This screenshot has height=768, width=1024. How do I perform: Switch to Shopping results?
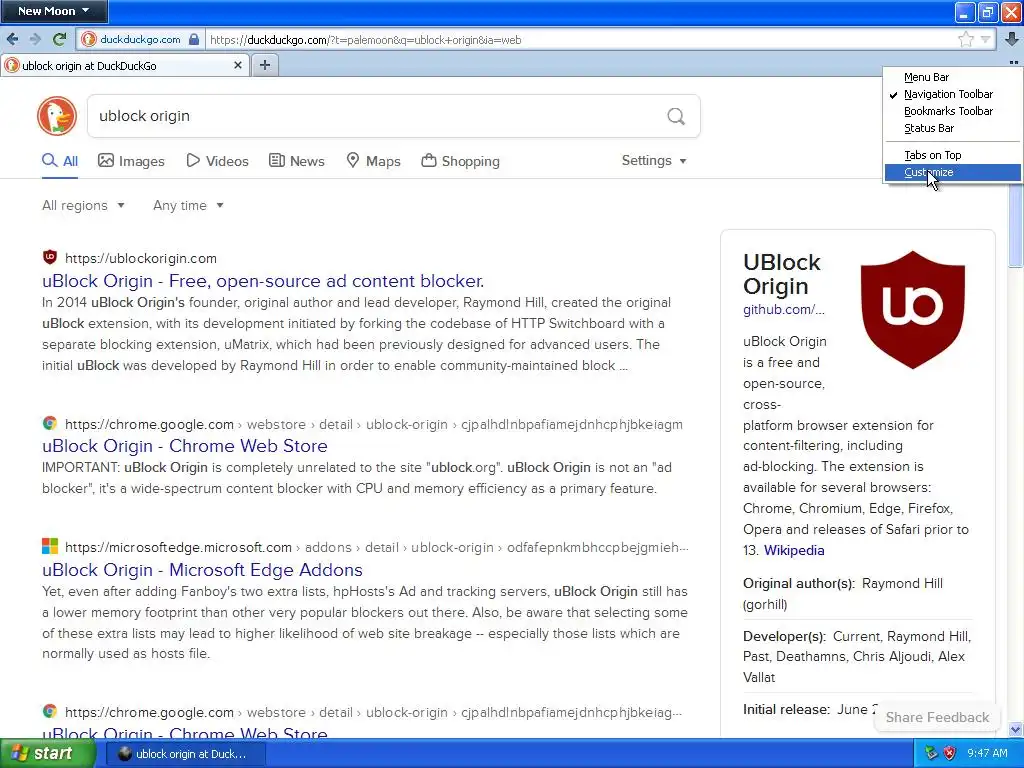(x=460, y=161)
